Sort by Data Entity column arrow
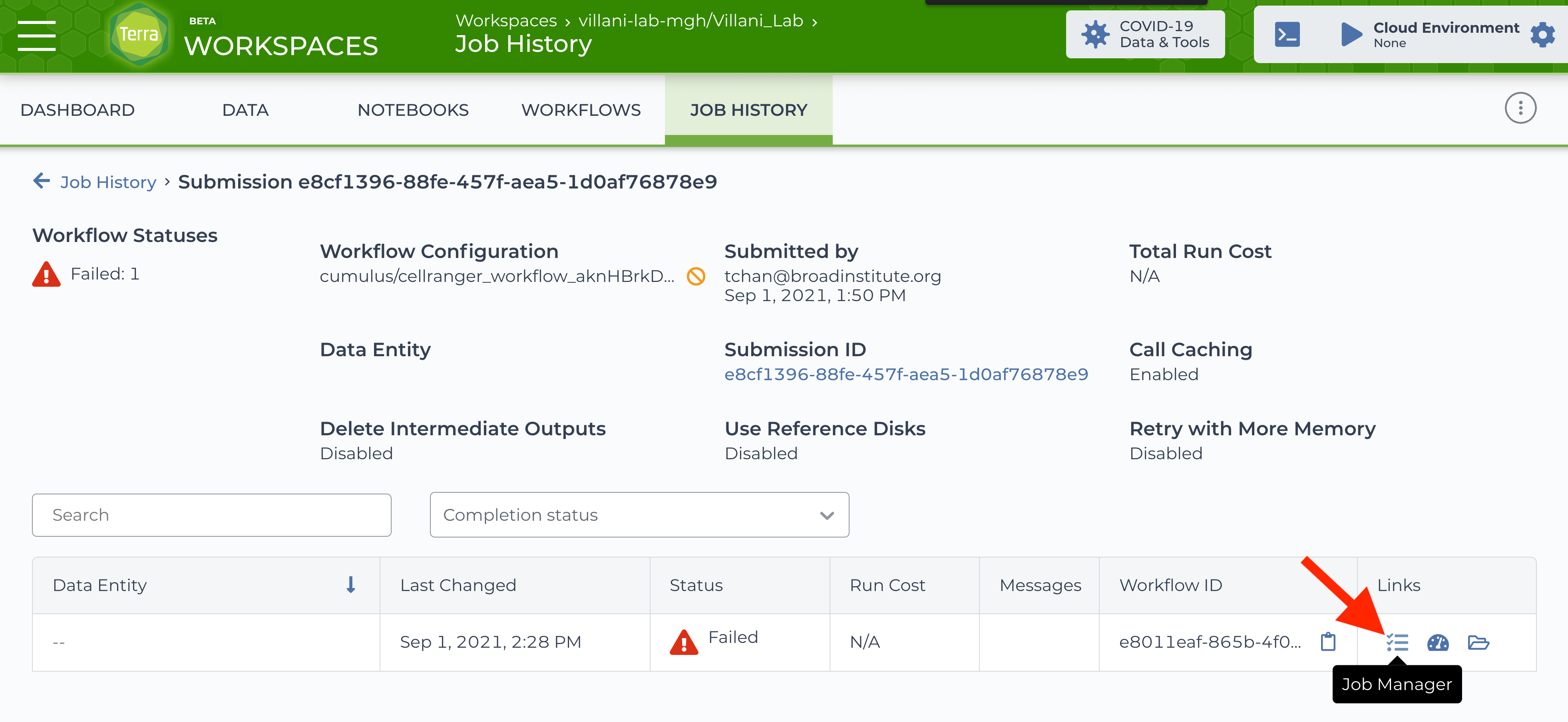The width and height of the screenshot is (1568, 722). 350,585
